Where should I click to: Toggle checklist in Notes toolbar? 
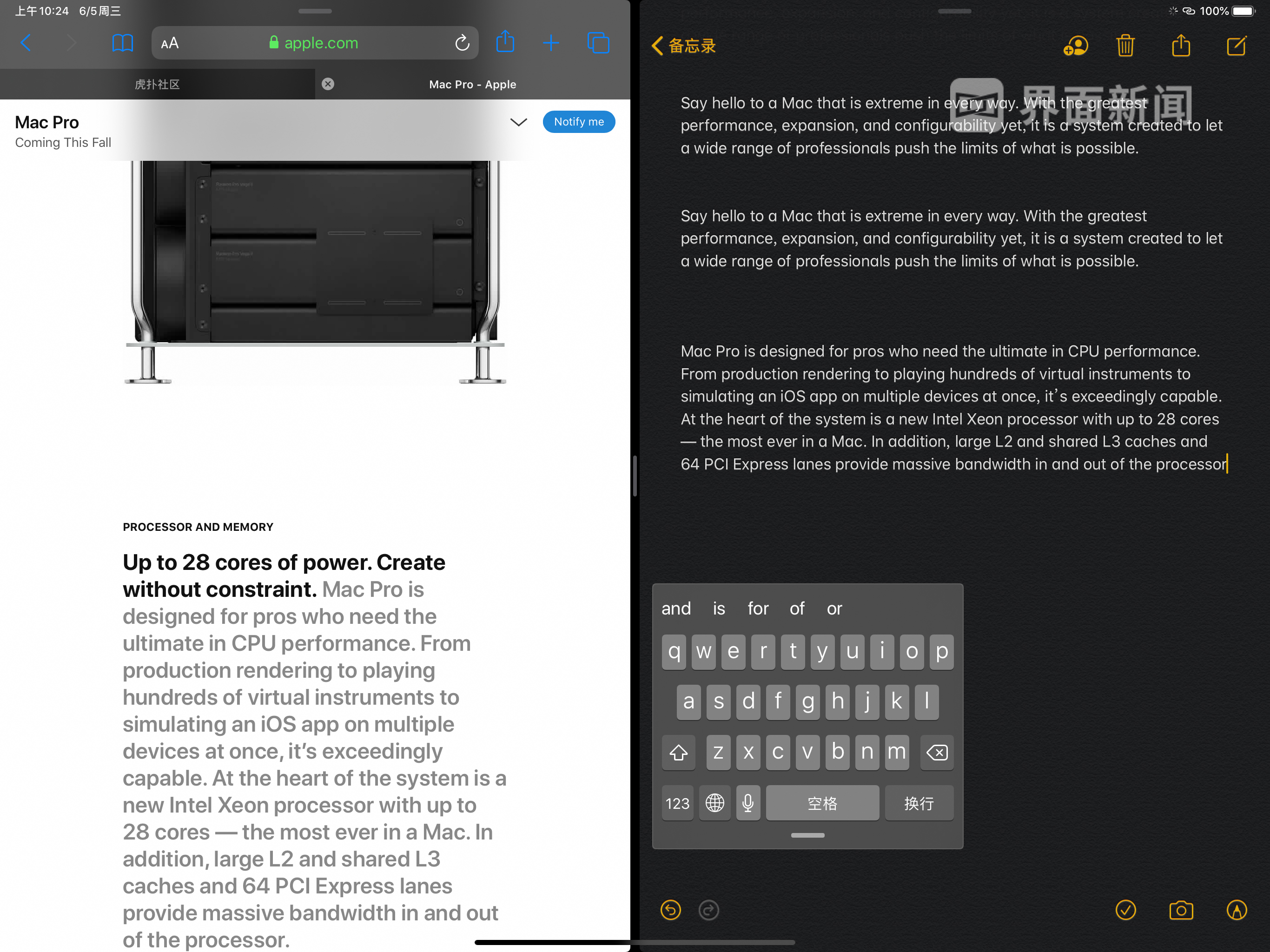1125,910
